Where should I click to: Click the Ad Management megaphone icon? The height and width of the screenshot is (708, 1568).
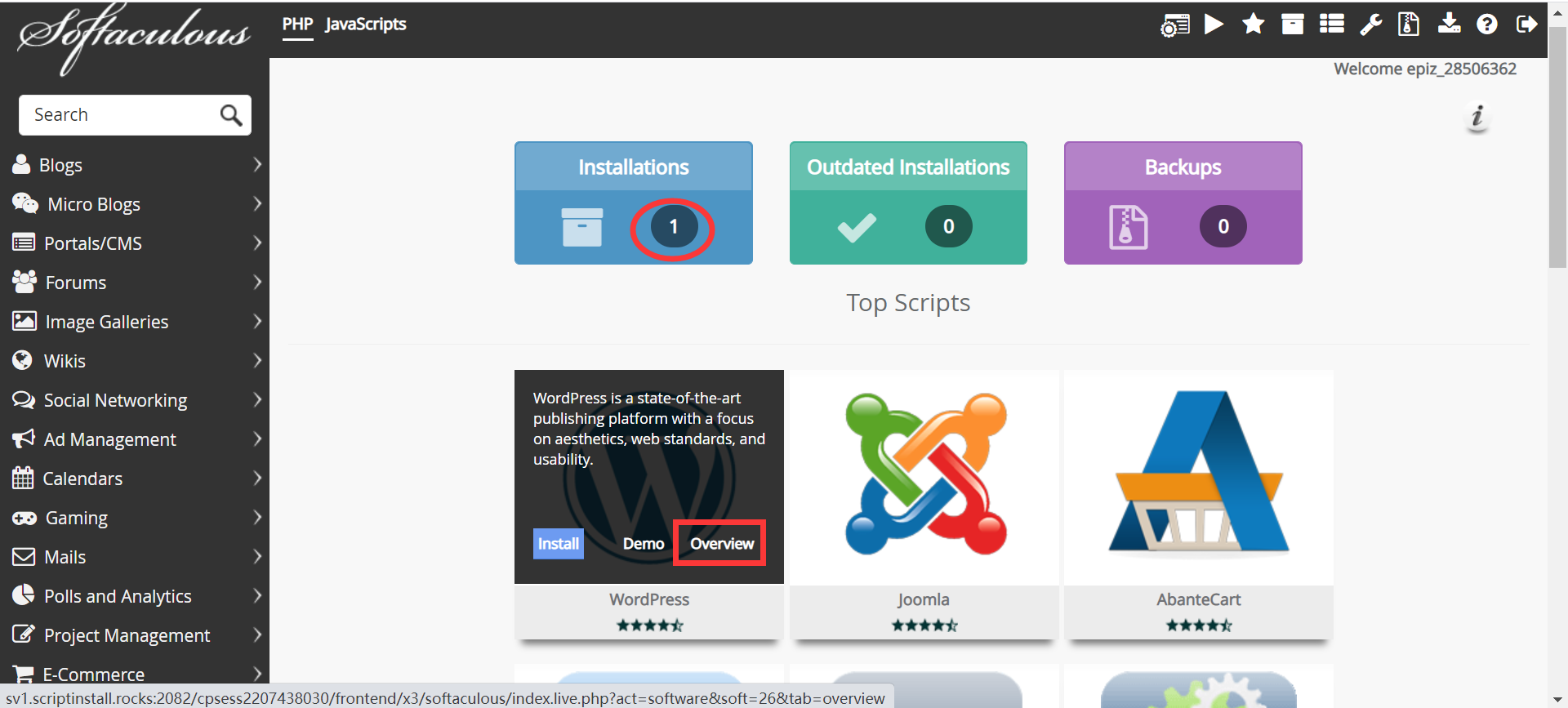[23, 439]
